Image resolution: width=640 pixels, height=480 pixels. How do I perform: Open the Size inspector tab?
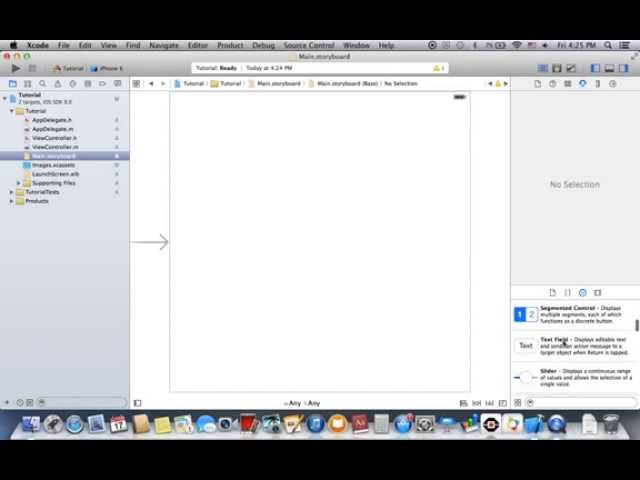click(598, 84)
